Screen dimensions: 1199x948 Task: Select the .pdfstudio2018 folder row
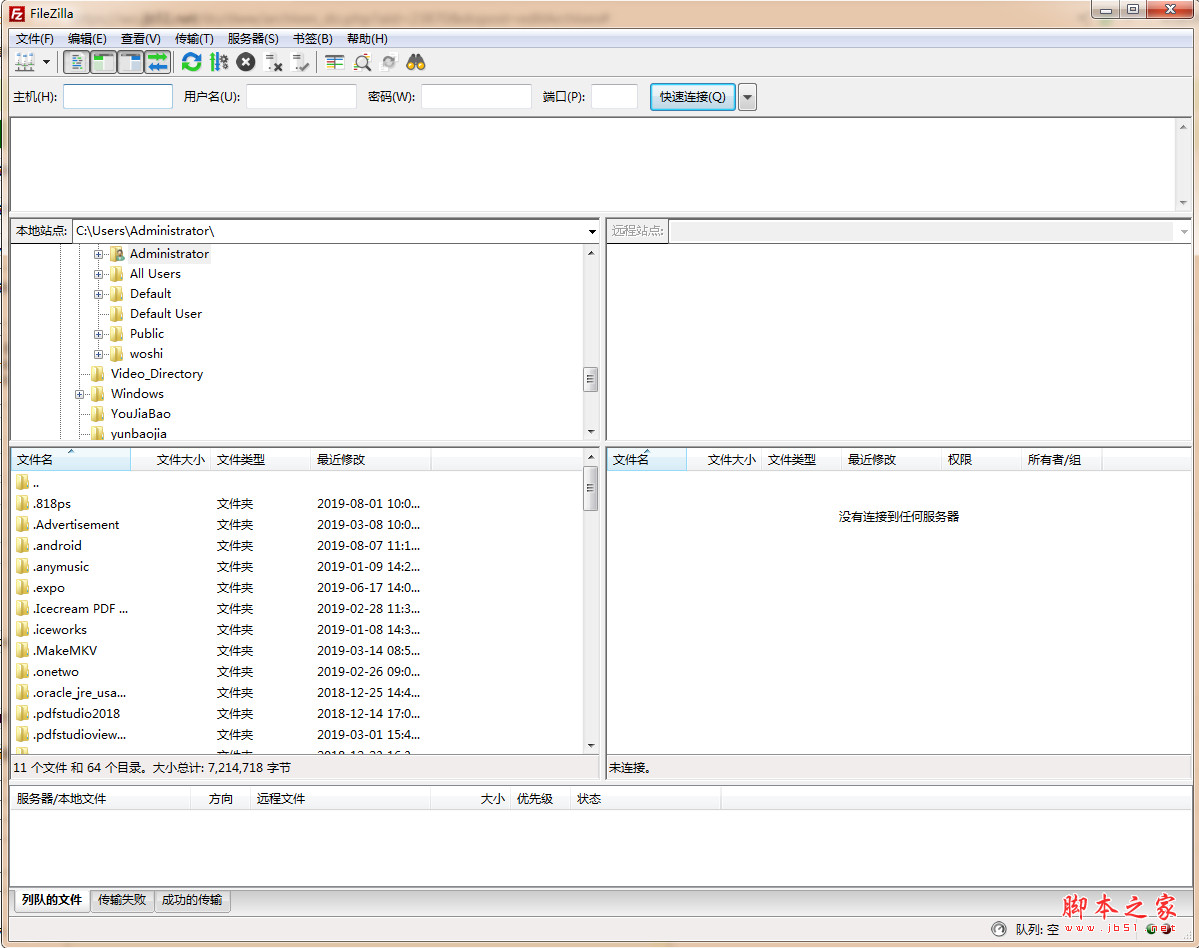(x=298, y=714)
